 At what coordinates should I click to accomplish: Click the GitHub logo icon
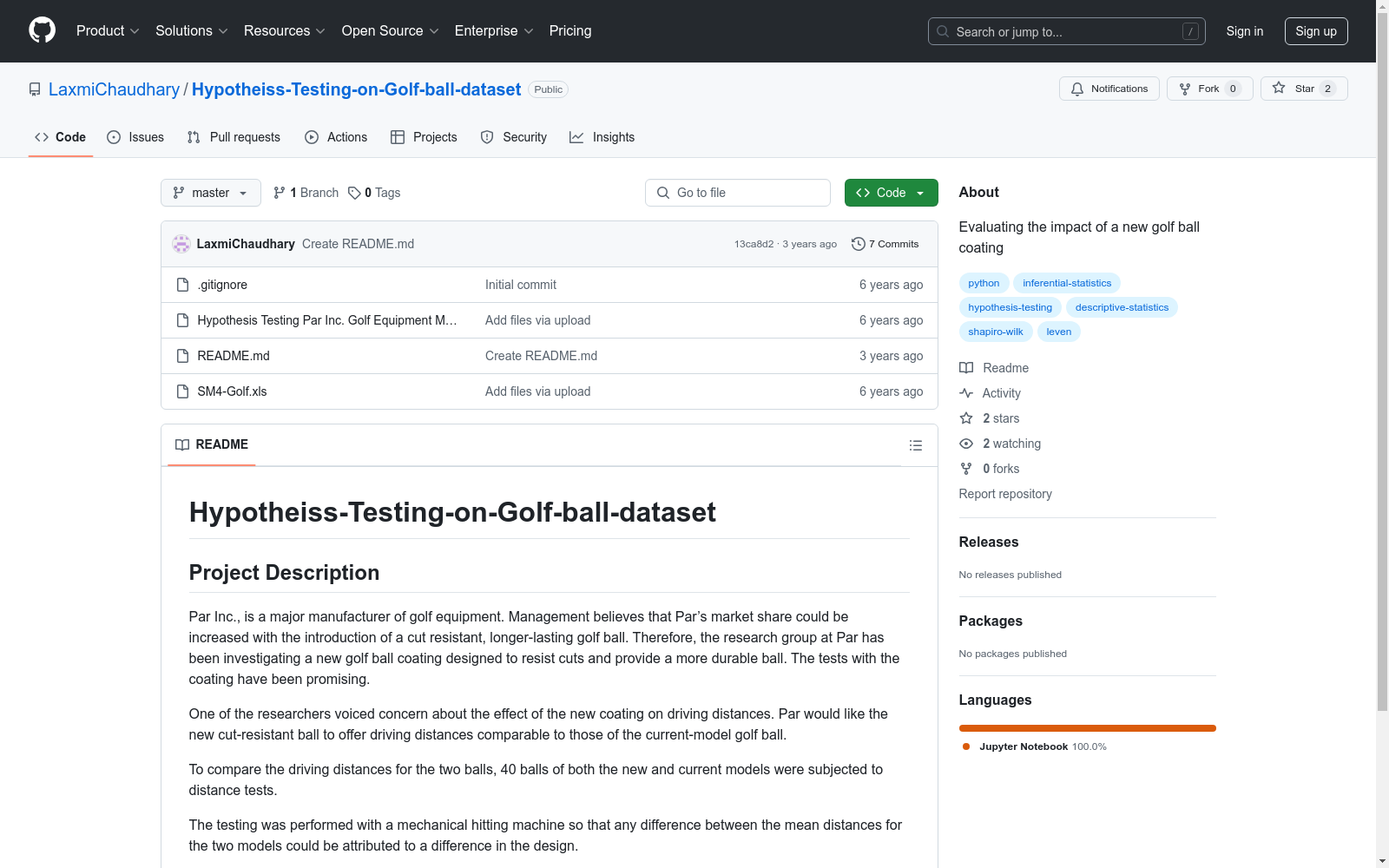(42, 30)
